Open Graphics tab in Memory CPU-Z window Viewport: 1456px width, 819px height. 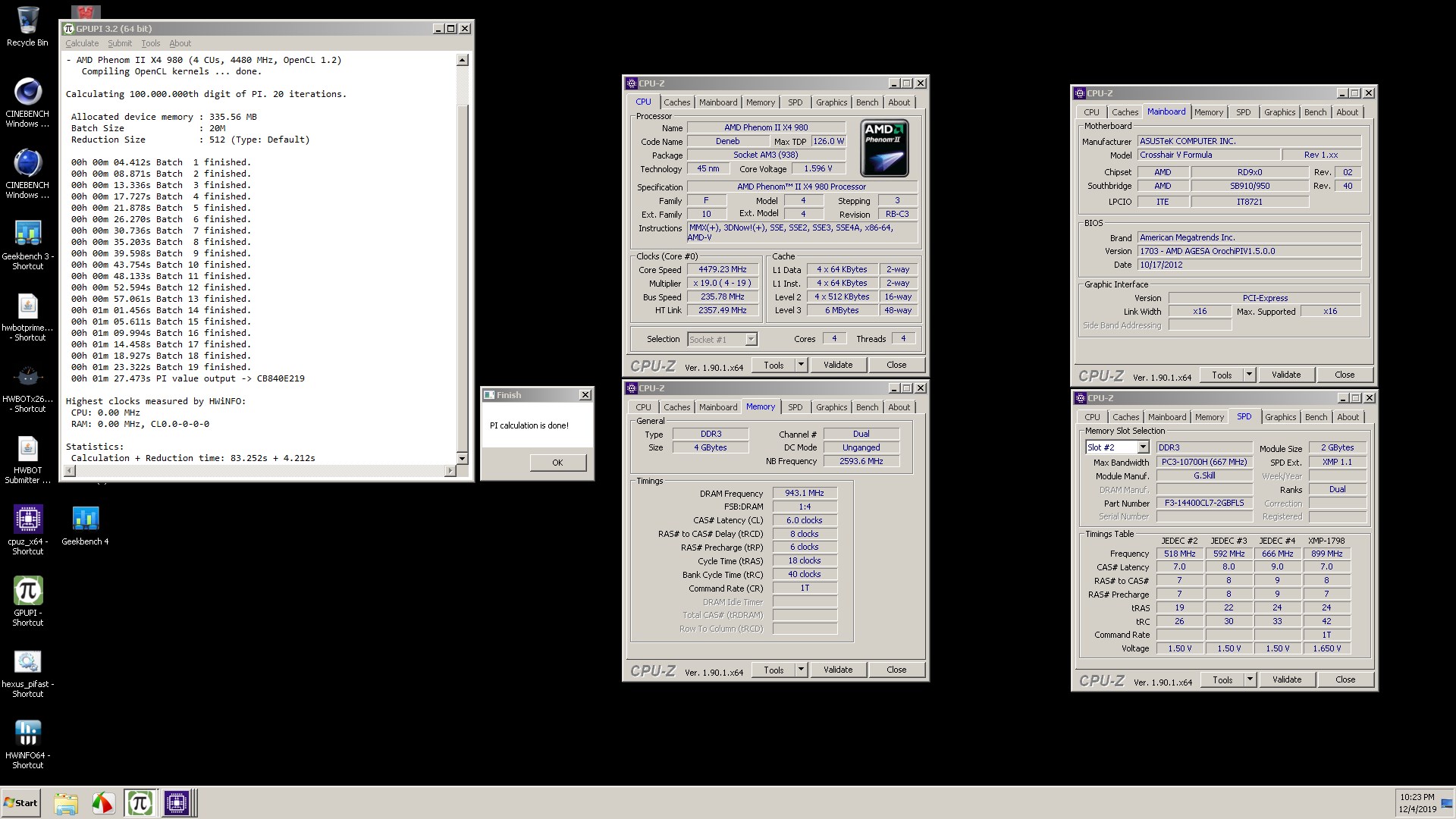click(x=831, y=407)
